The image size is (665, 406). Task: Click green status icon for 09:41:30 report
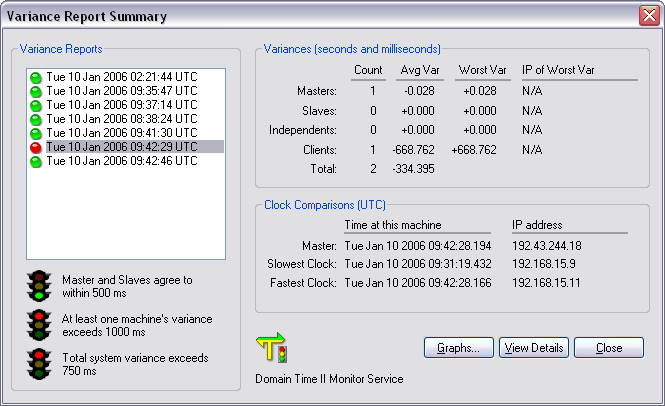point(36,134)
